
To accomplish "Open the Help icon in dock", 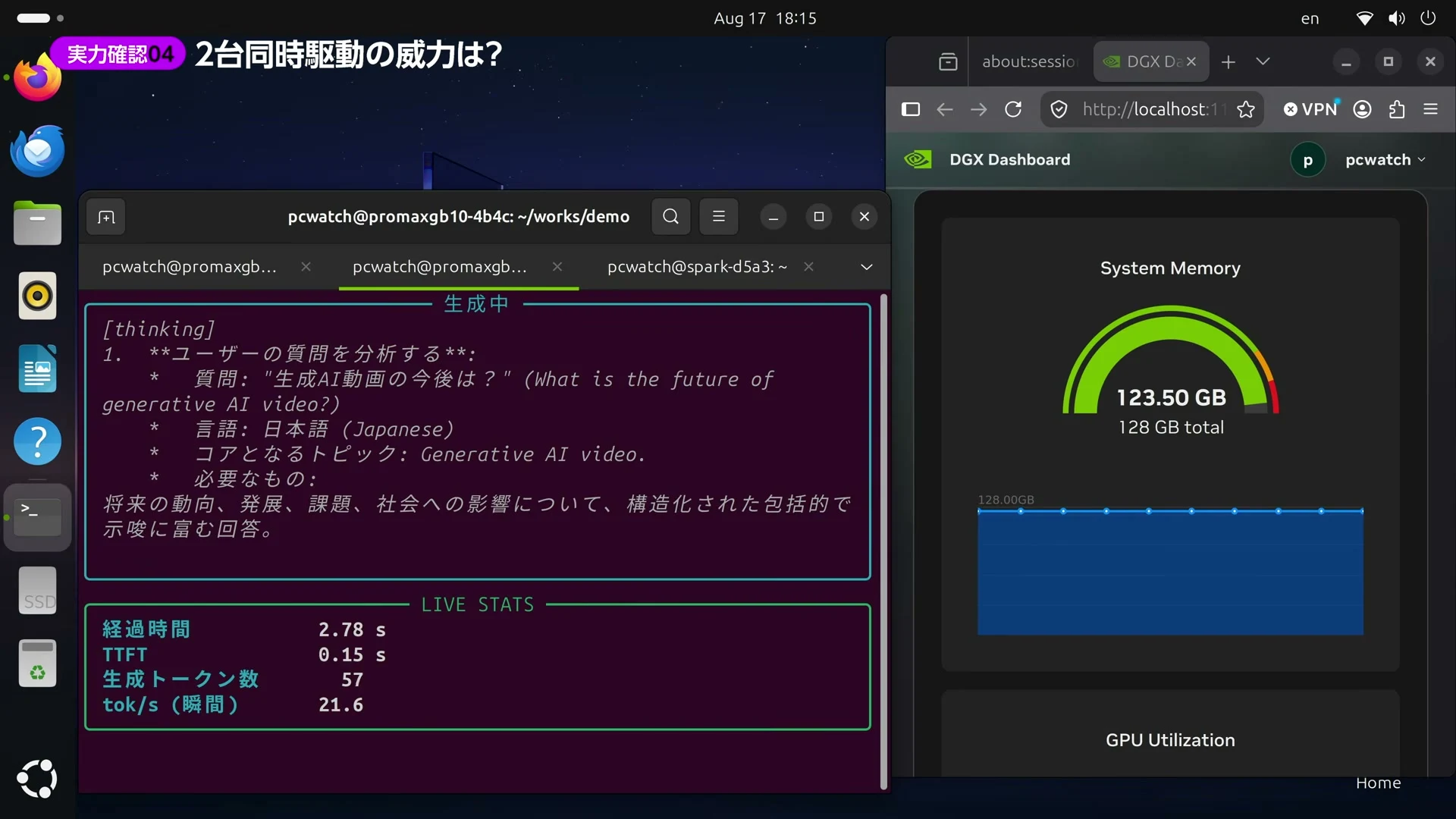I will [37, 441].
